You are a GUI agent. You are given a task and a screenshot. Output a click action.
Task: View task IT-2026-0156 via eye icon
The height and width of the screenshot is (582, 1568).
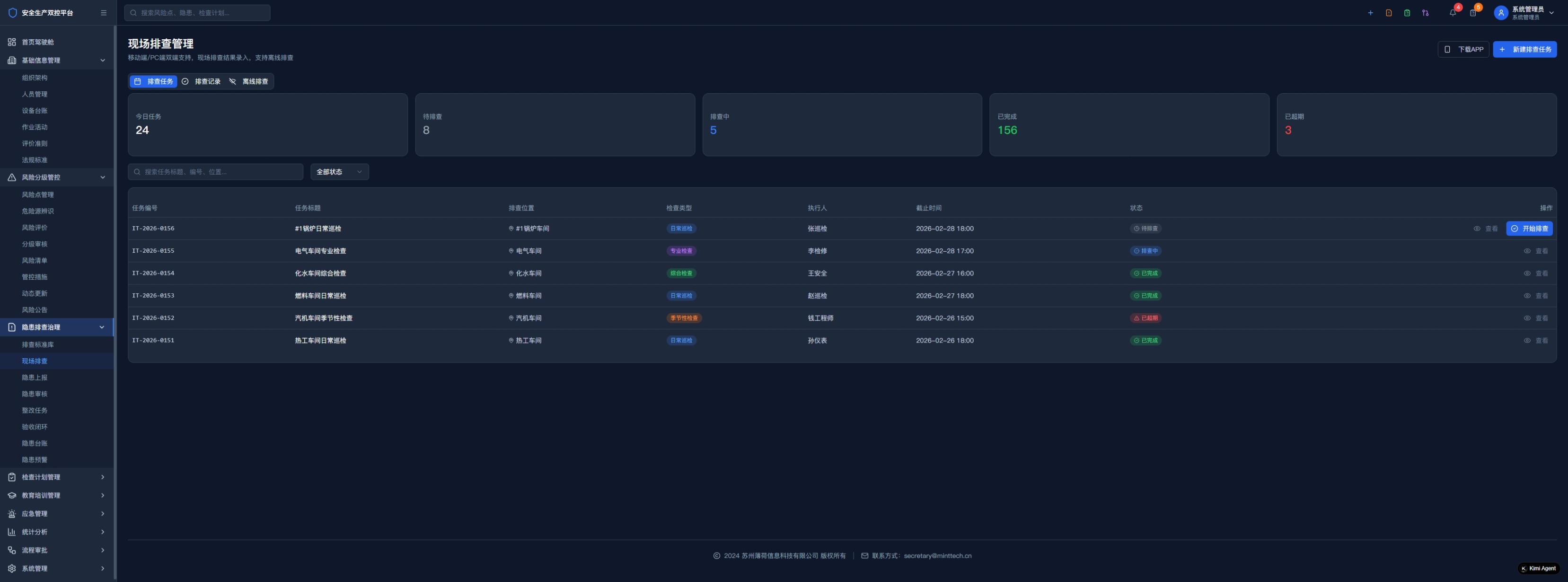(1477, 229)
